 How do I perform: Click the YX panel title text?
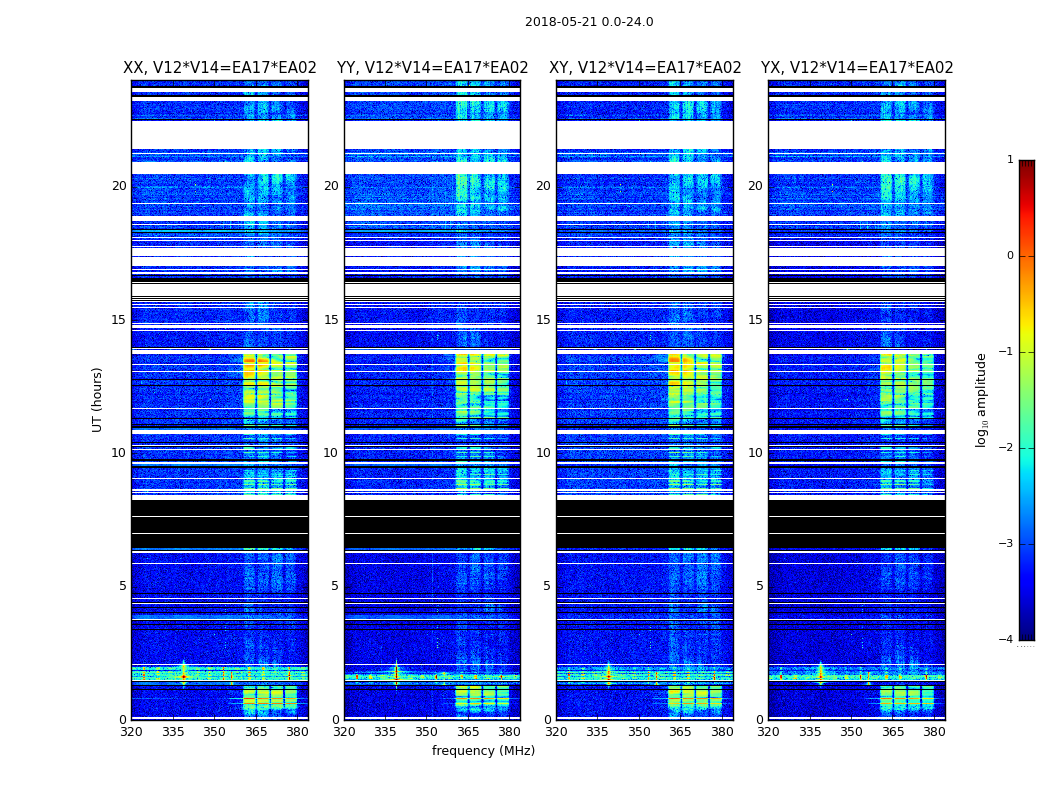pos(857,68)
